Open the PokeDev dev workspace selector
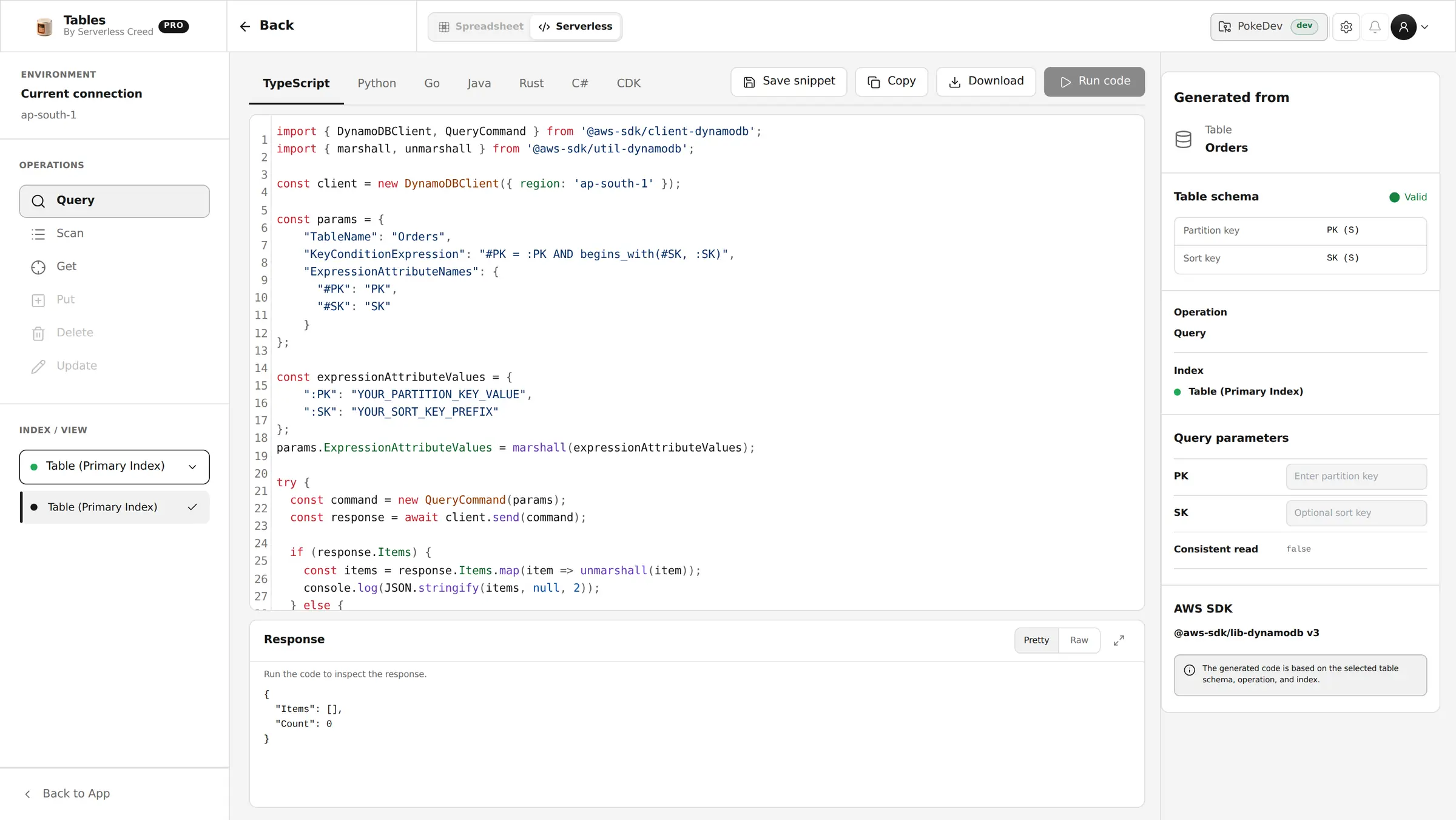Screen dimensions: 1456x820 (1269, 27)
